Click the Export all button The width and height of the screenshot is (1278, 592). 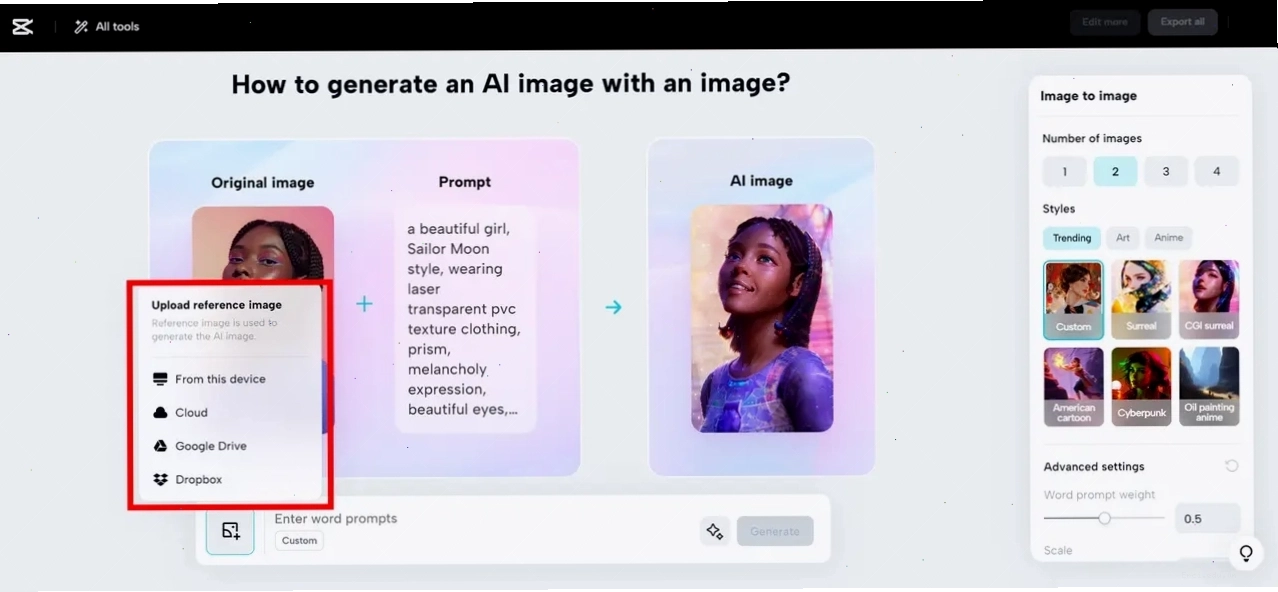click(1182, 22)
